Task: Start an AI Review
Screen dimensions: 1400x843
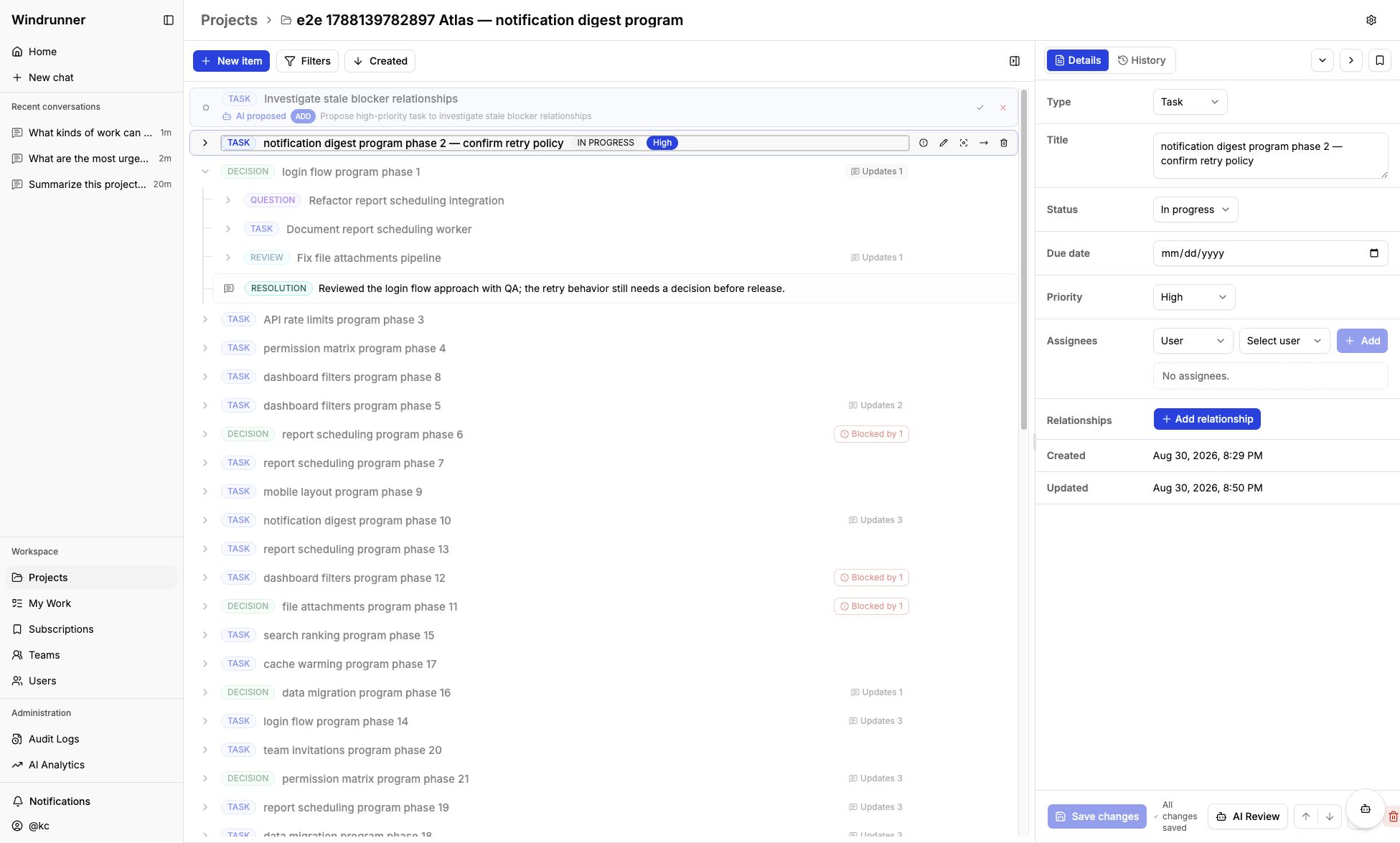Action: click(x=1248, y=816)
